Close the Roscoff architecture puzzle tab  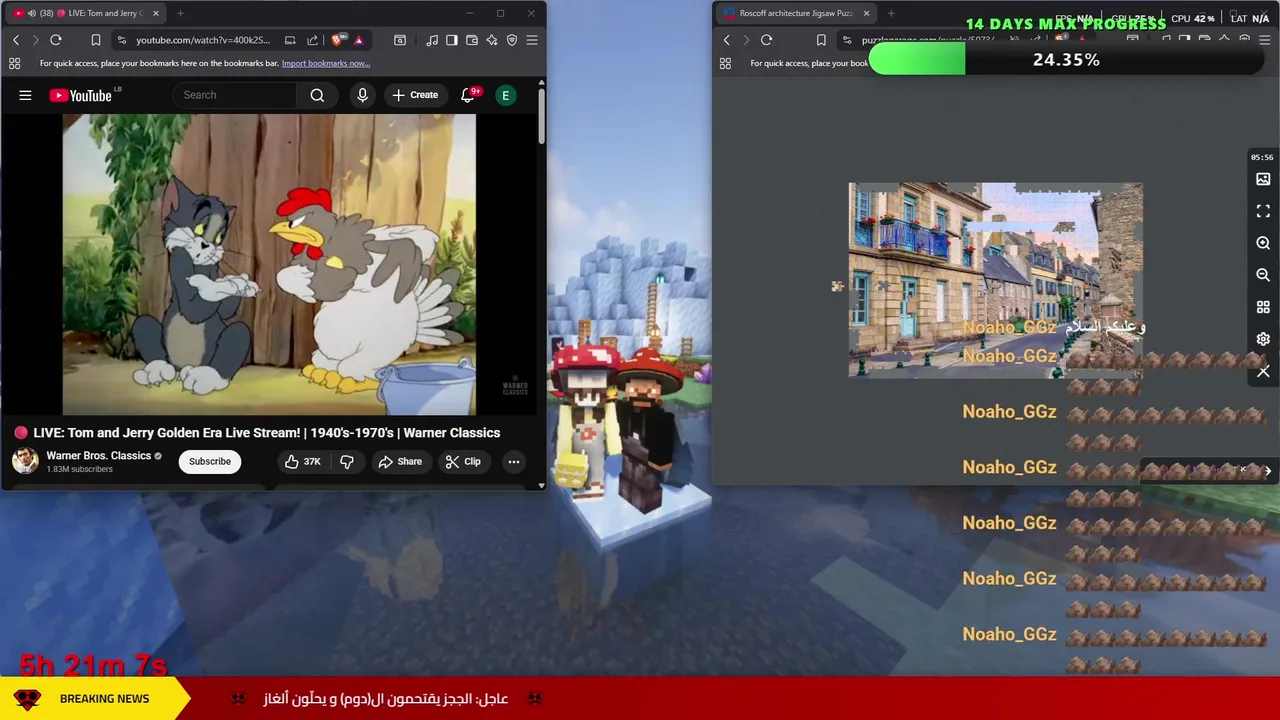[x=866, y=13]
